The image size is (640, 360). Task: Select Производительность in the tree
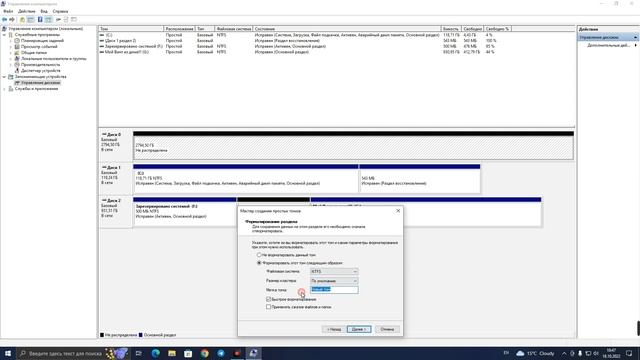click(40, 64)
